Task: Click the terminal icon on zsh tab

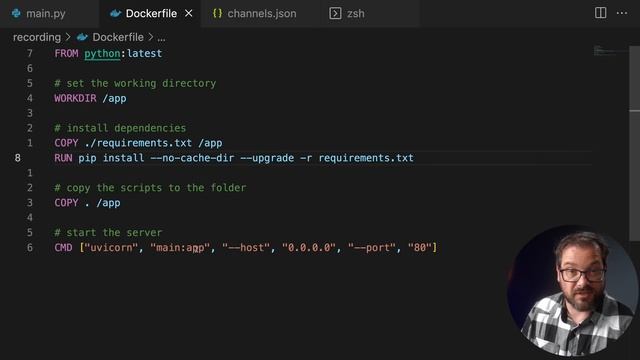Action: (335, 13)
